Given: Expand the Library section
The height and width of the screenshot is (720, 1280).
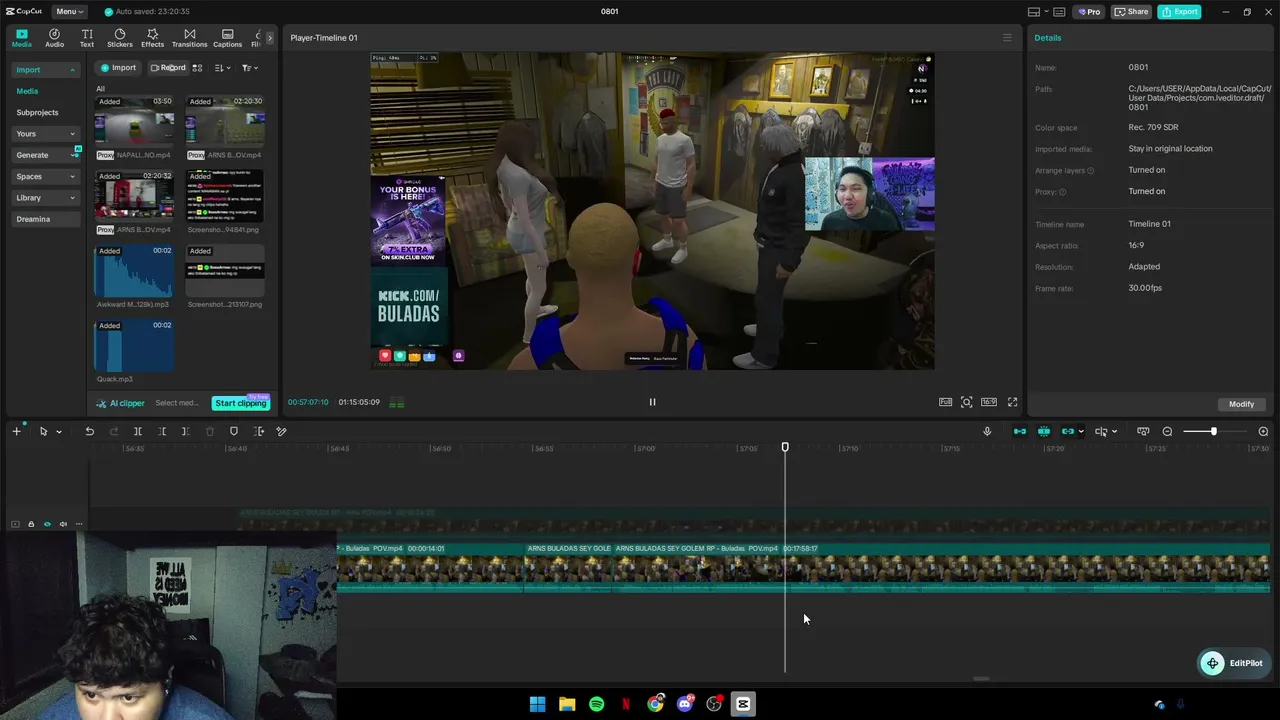Looking at the screenshot, I should [x=45, y=198].
